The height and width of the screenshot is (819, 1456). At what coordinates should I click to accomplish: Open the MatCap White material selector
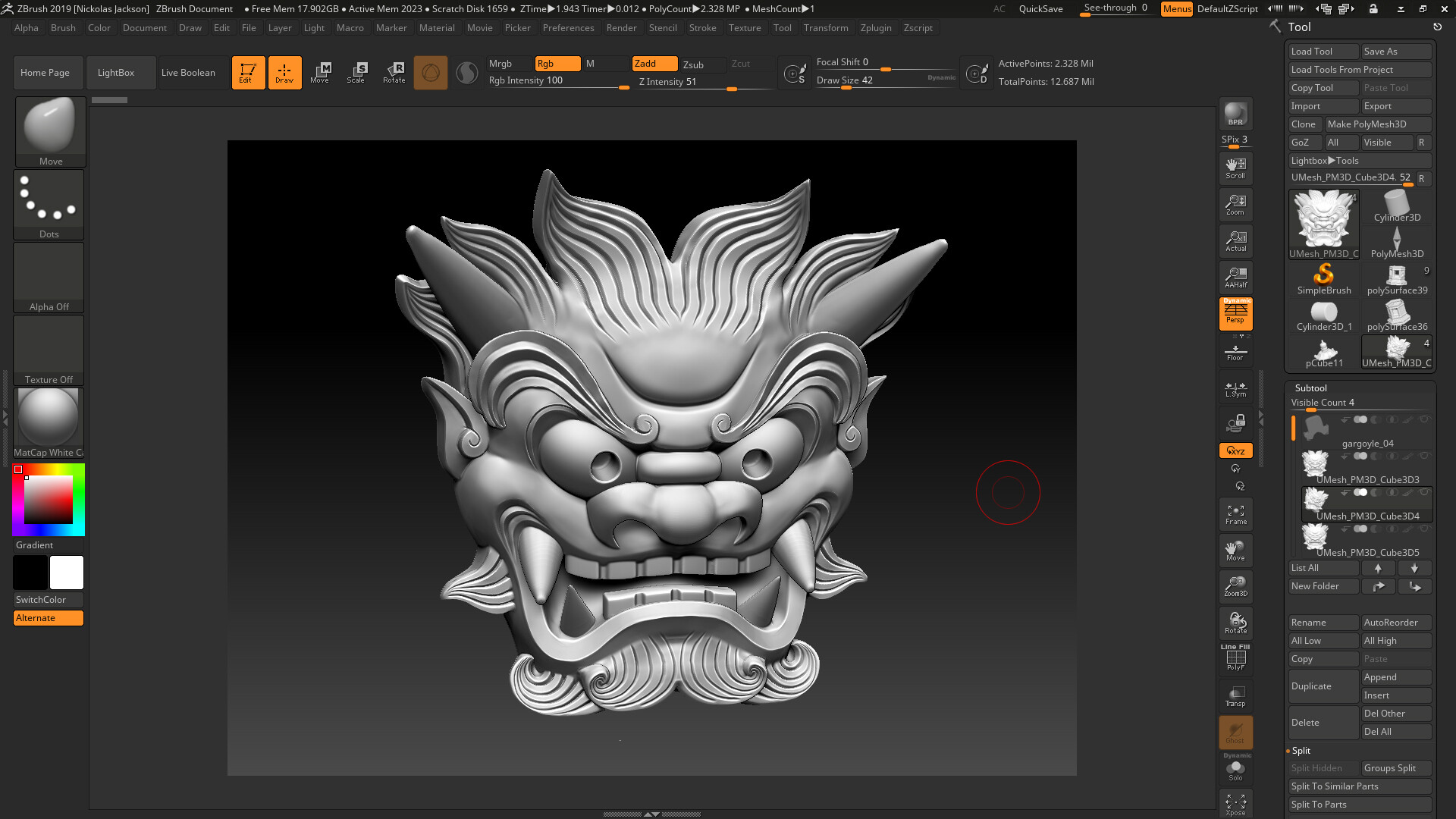[49, 422]
